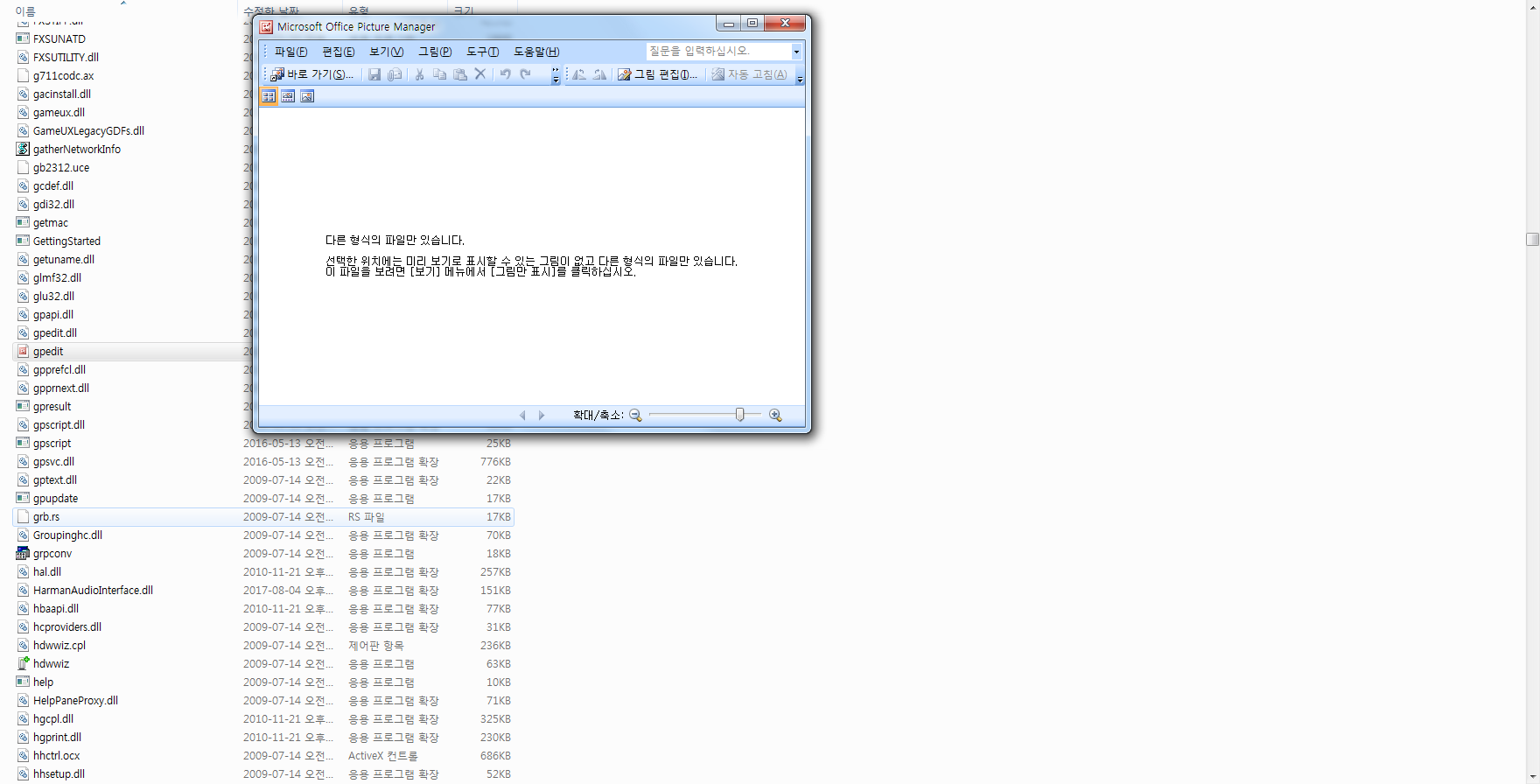Click the g711codc.ax file icon
This screenshot has height=784, width=1540.
pos(23,76)
